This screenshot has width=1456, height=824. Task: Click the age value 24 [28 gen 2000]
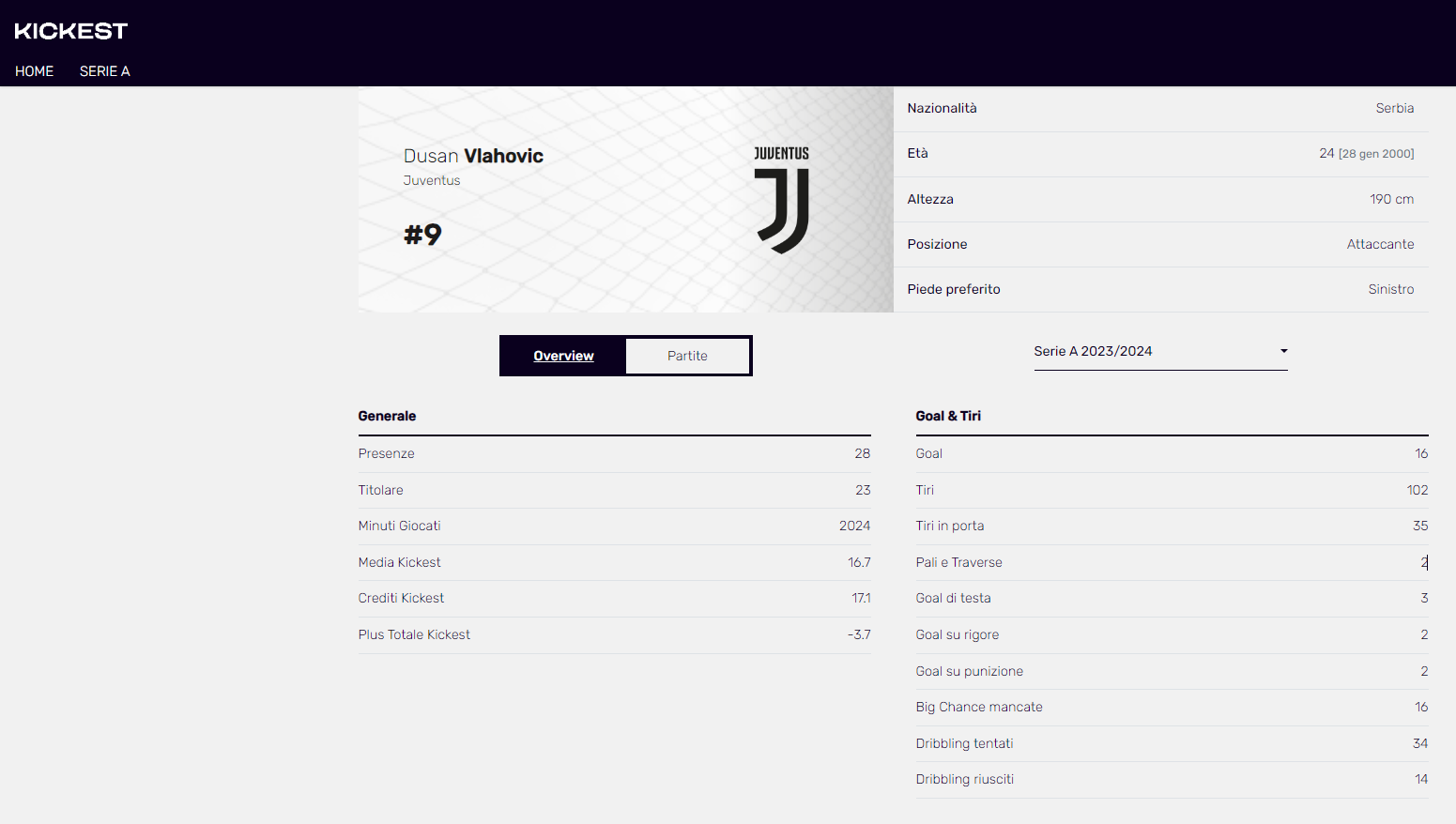pos(1366,153)
